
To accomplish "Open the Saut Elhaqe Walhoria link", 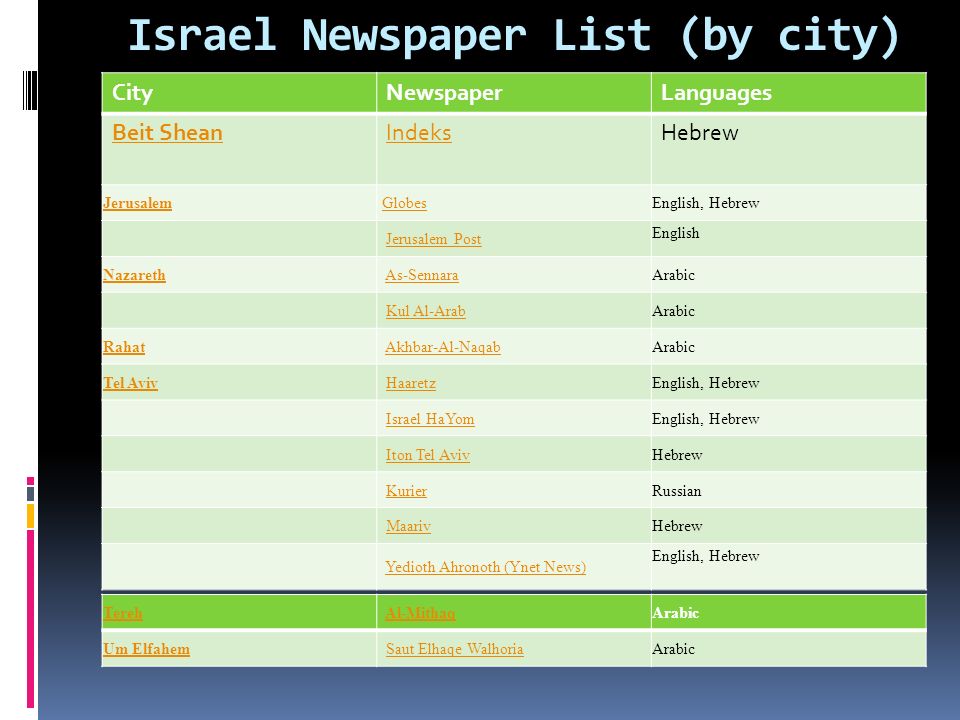I will point(454,649).
